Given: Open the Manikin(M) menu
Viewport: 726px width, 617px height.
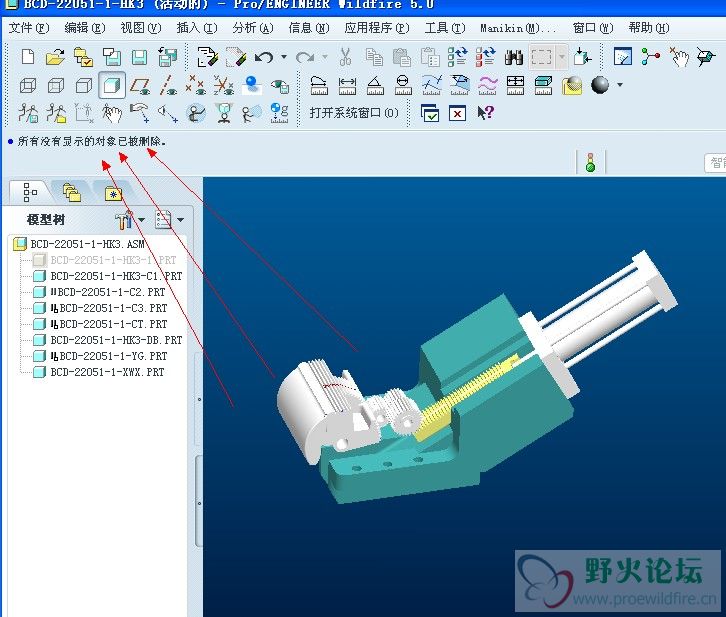Looking at the screenshot, I should [x=518, y=28].
